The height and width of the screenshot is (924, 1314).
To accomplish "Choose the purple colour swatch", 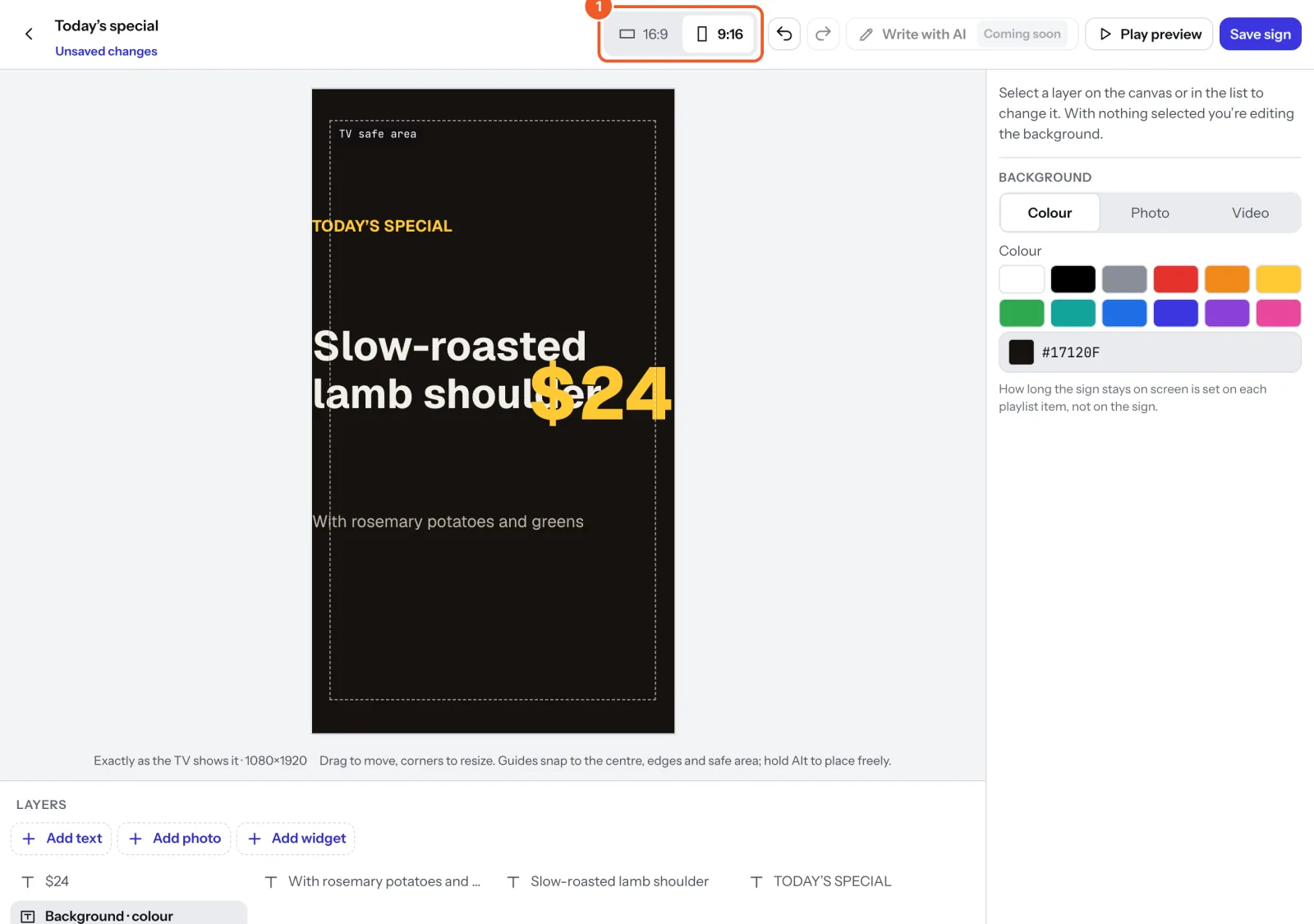I will [x=1227, y=313].
